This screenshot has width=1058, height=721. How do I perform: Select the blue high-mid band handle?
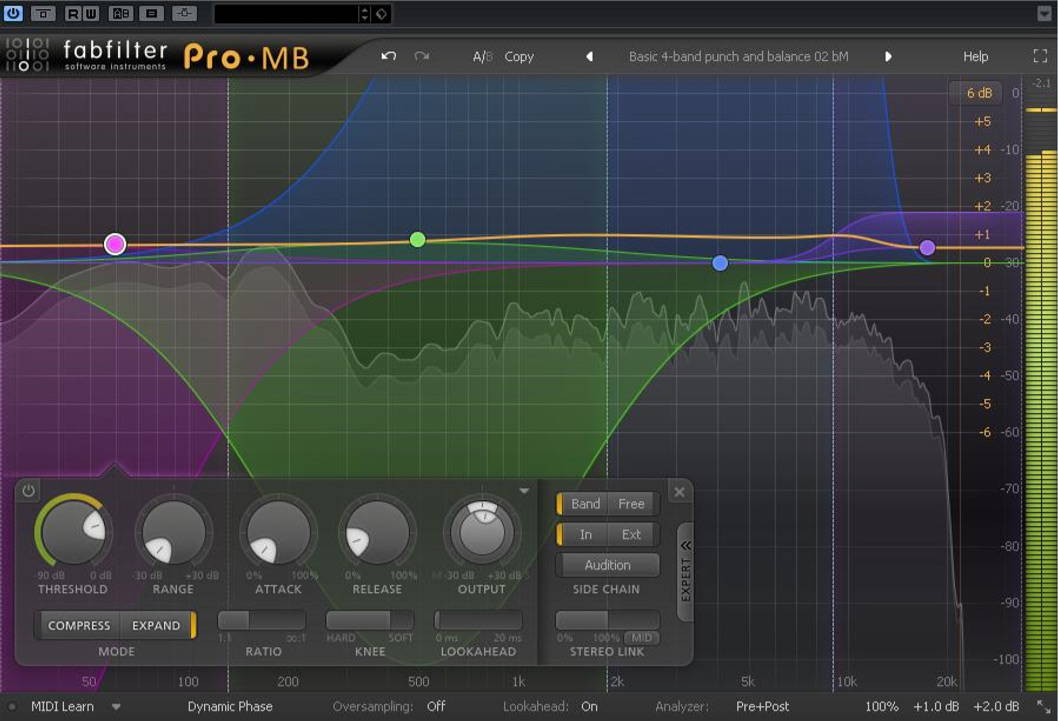(x=720, y=263)
